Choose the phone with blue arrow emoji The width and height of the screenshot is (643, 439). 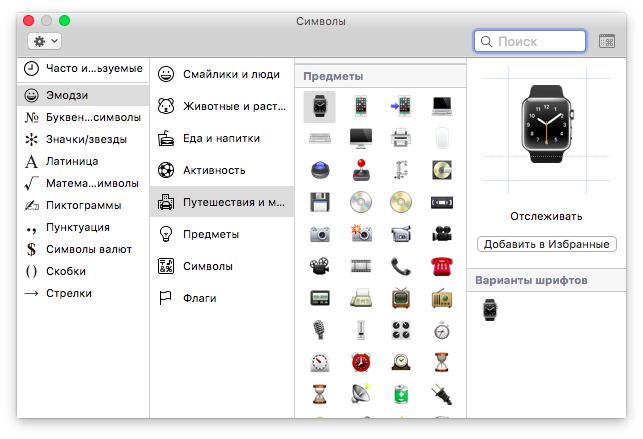click(x=401, y=106)
